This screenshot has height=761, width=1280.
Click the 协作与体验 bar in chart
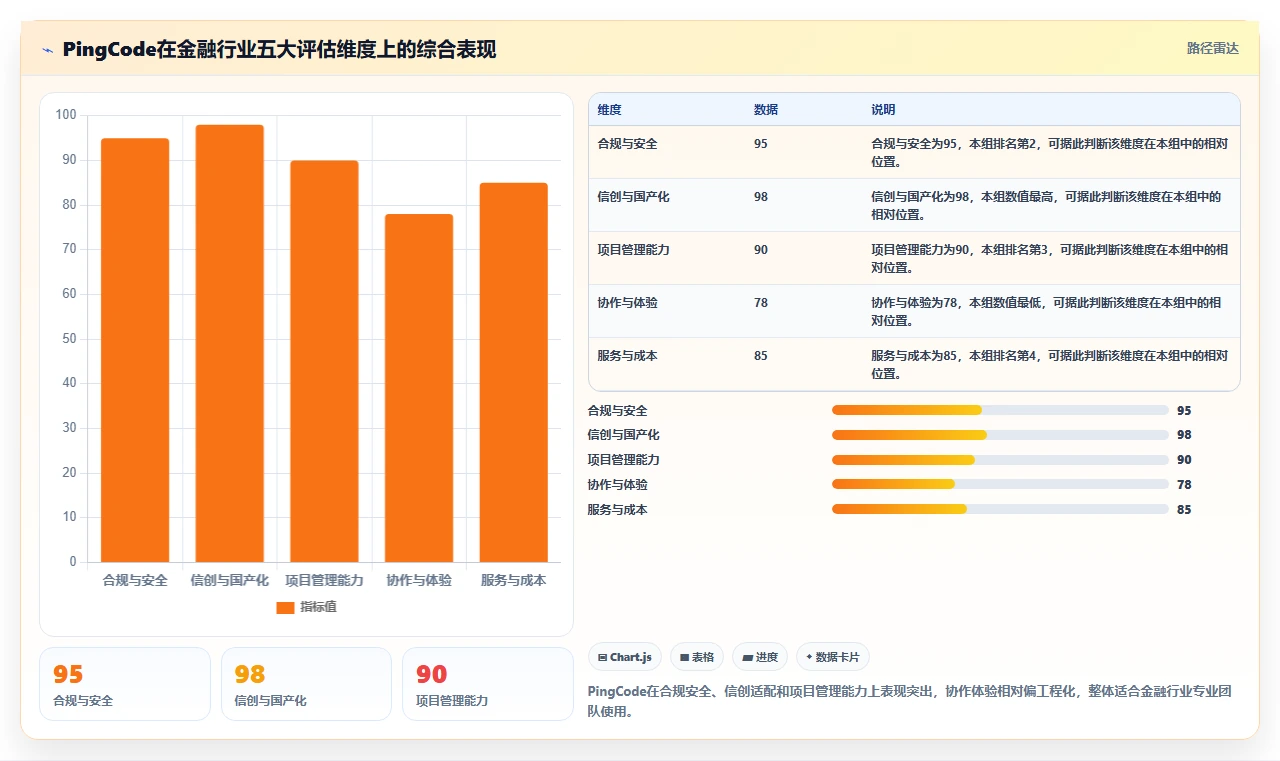(419, 388)
